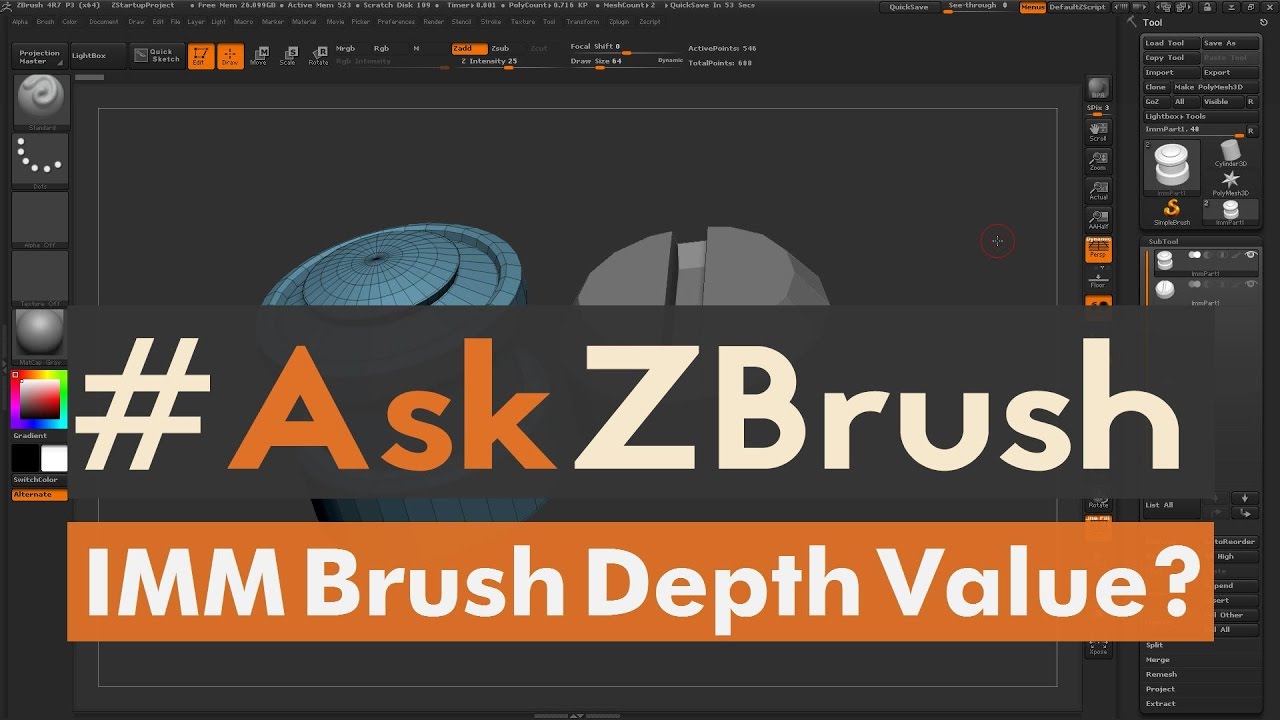Click the Scroll canvas icon

click(x=1099, y=130)
